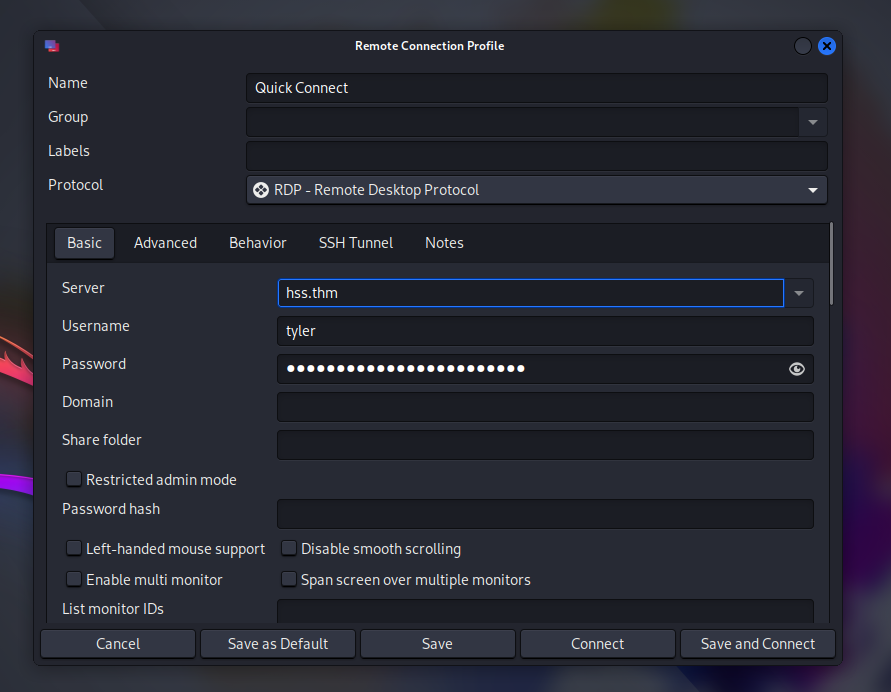Go to the Notes tab
The width and height of the screenshot is (891, 692).
pyautogui.click(x=444, y=243)
